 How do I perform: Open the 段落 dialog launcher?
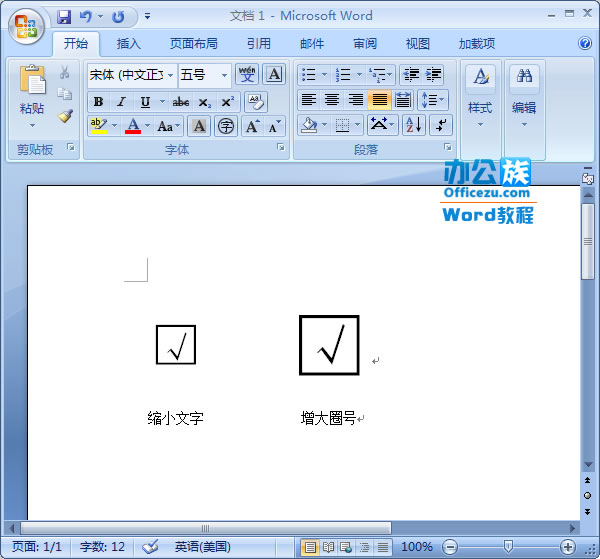(x=447, y=147)
